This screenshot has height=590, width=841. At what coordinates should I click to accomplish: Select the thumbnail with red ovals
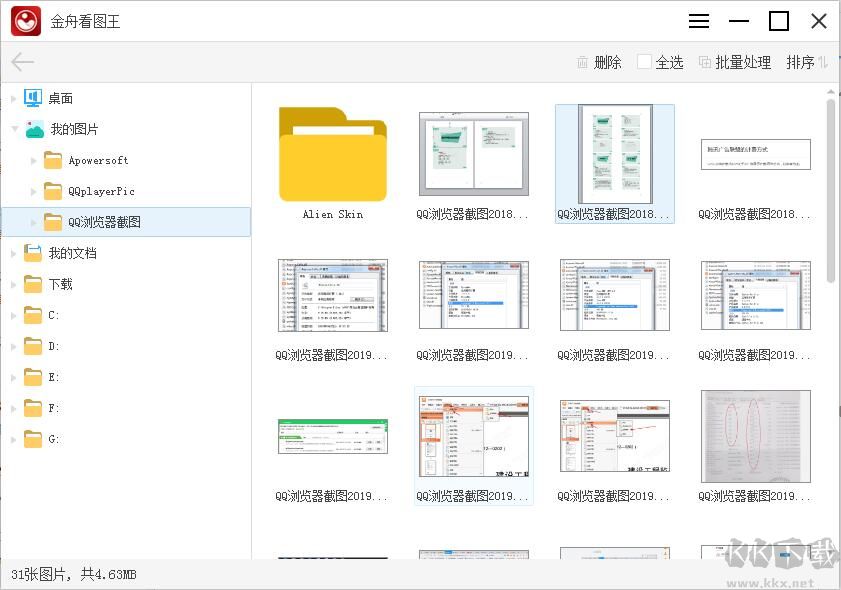[756, 436]
